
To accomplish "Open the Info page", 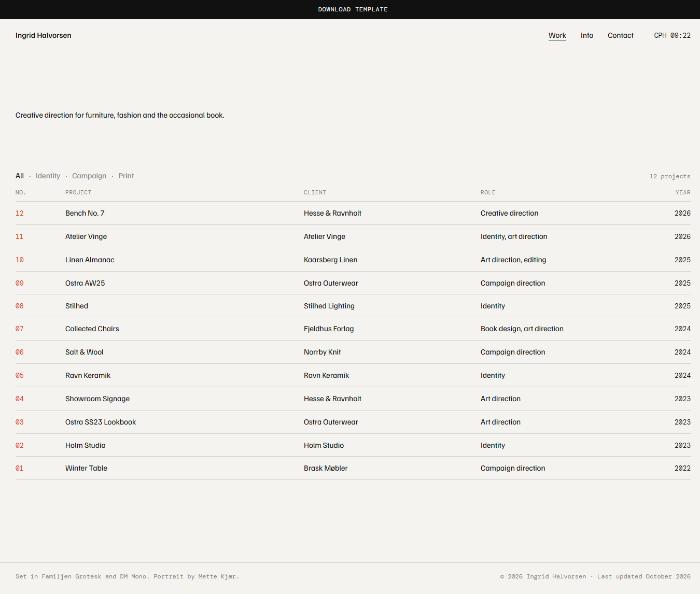I will [x=587, y=36].
